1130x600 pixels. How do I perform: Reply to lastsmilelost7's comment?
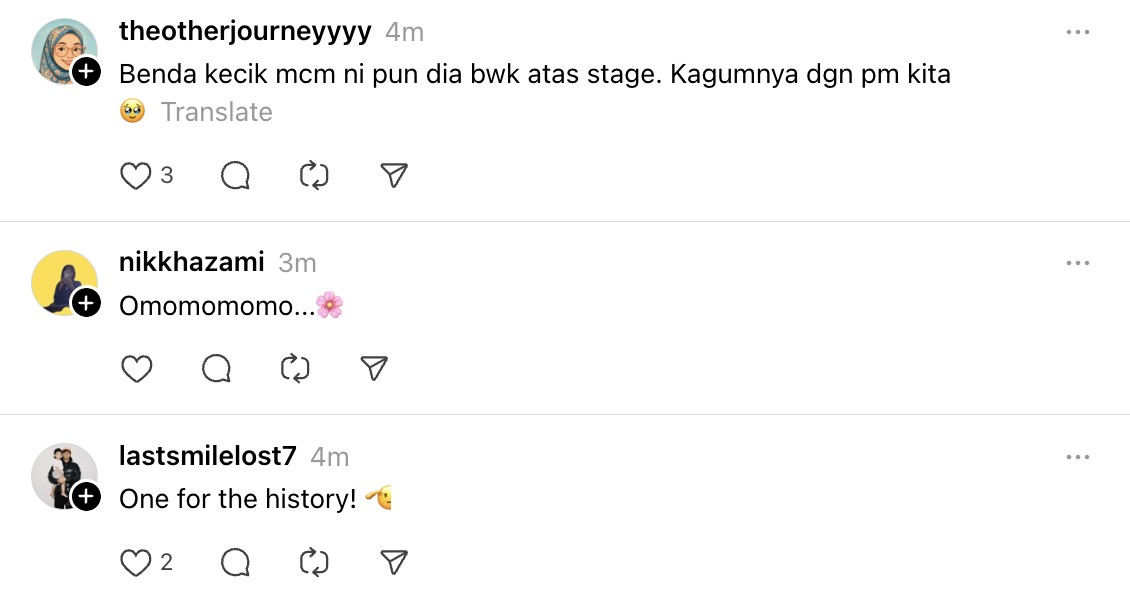click(x=235, y=563)
